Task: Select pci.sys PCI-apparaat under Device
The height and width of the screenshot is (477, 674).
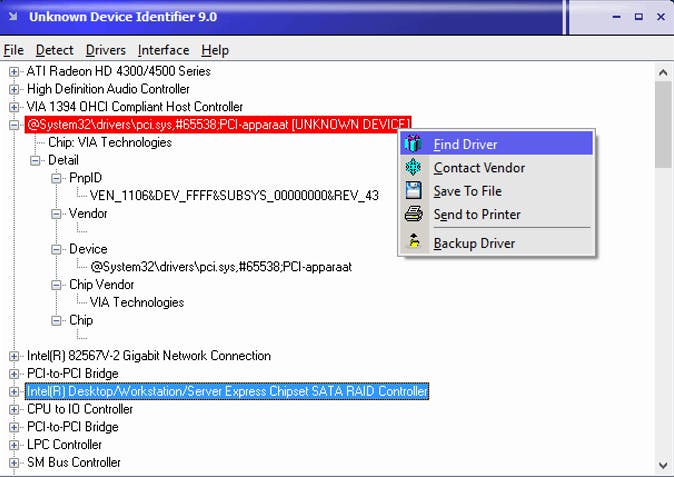Action: tap(221, 267)
